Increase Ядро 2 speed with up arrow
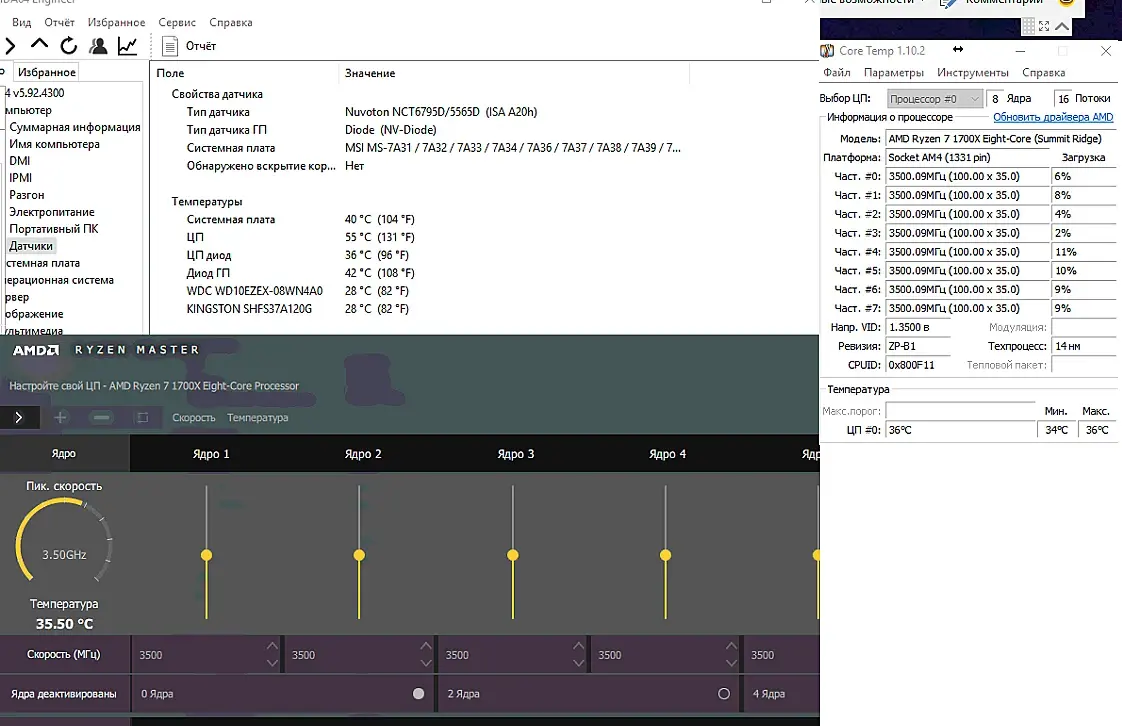 coord(426,646)
